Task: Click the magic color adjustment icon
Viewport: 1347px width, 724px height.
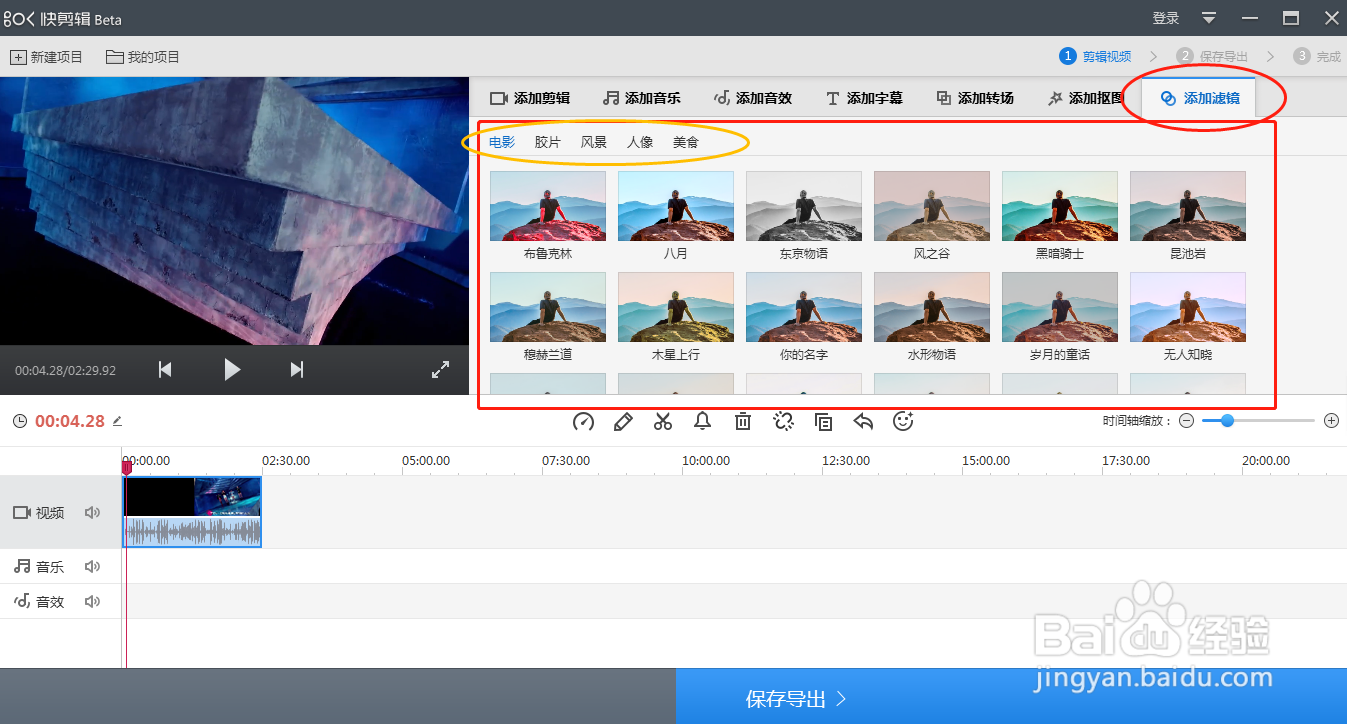Action: pyautogui.click(x=783, y=421)
